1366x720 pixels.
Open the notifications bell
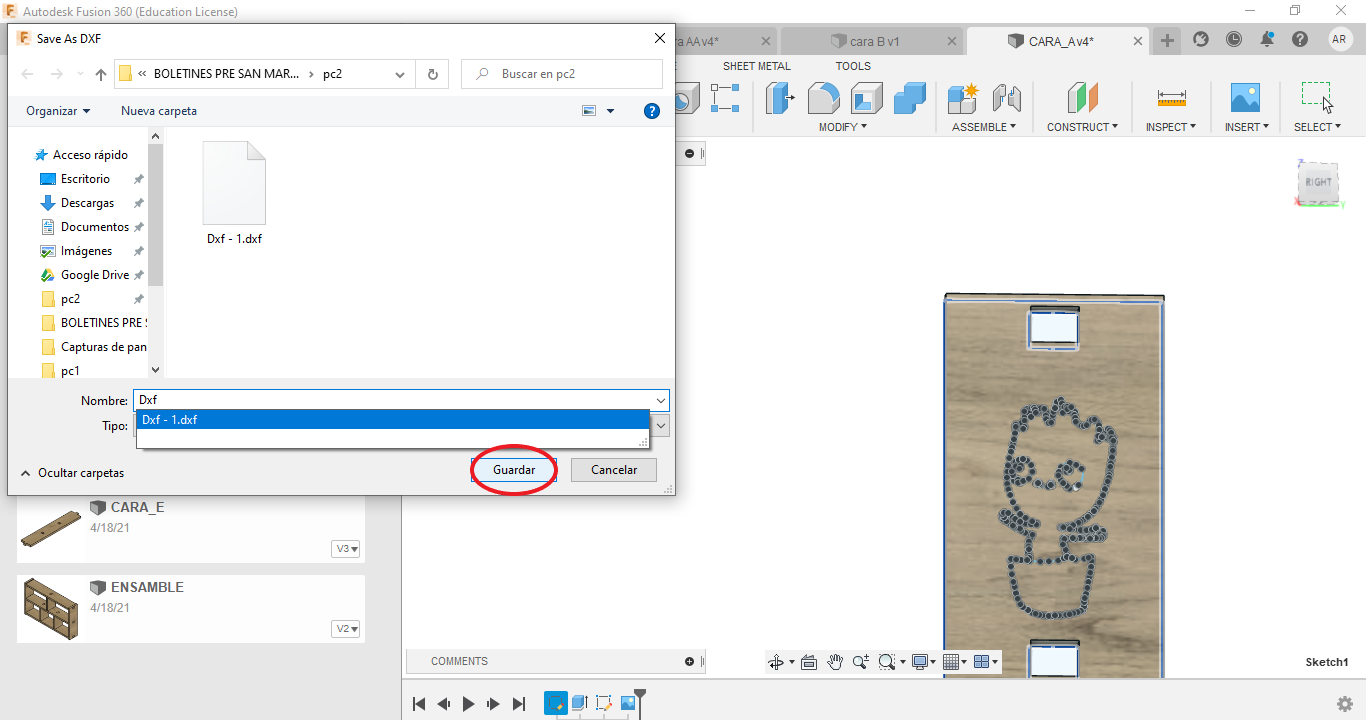pos(1267,39)
